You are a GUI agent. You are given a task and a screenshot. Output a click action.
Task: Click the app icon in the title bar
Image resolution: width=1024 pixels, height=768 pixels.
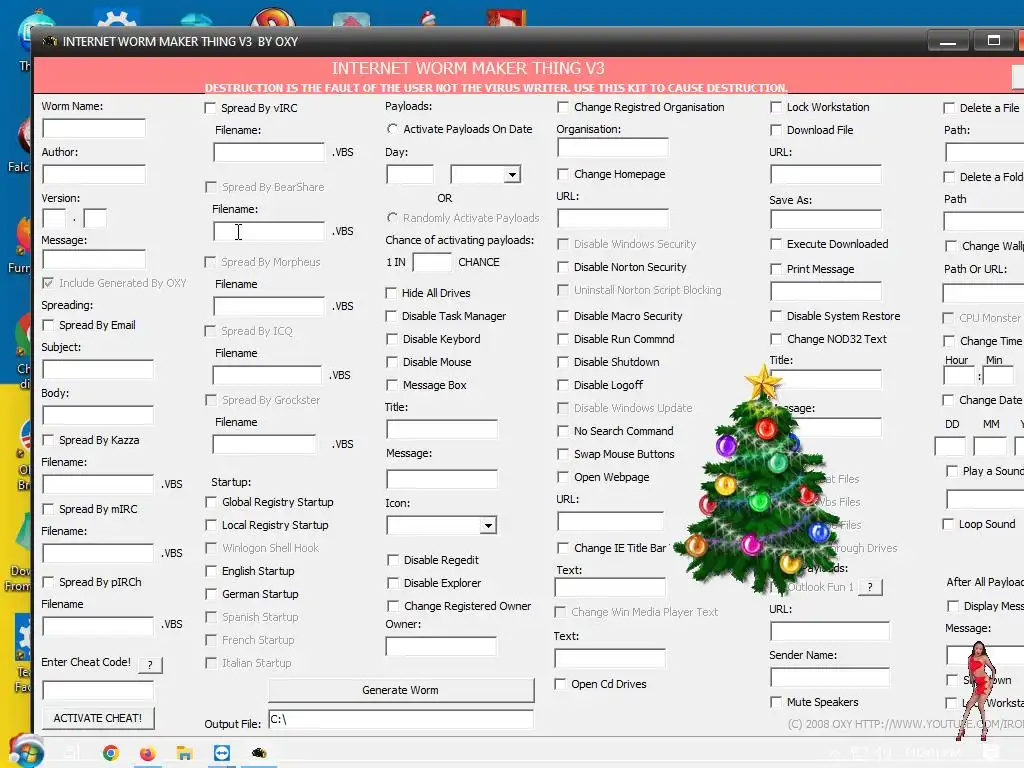coord(50,41)
